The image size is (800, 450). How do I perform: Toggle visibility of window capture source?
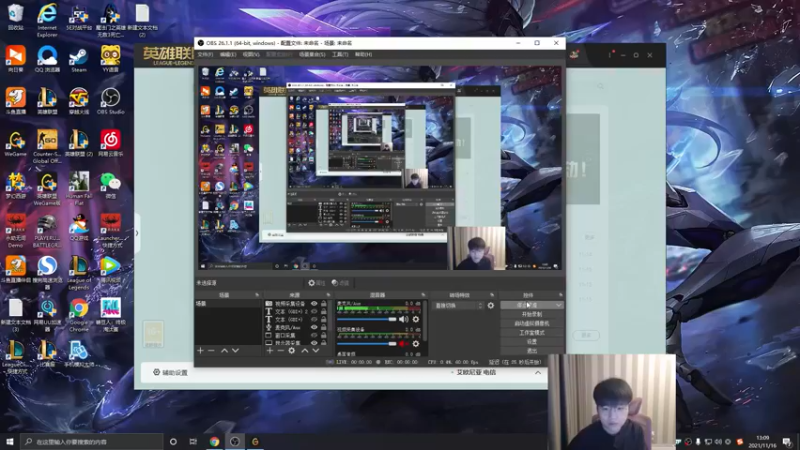click(x=314, y=335)
